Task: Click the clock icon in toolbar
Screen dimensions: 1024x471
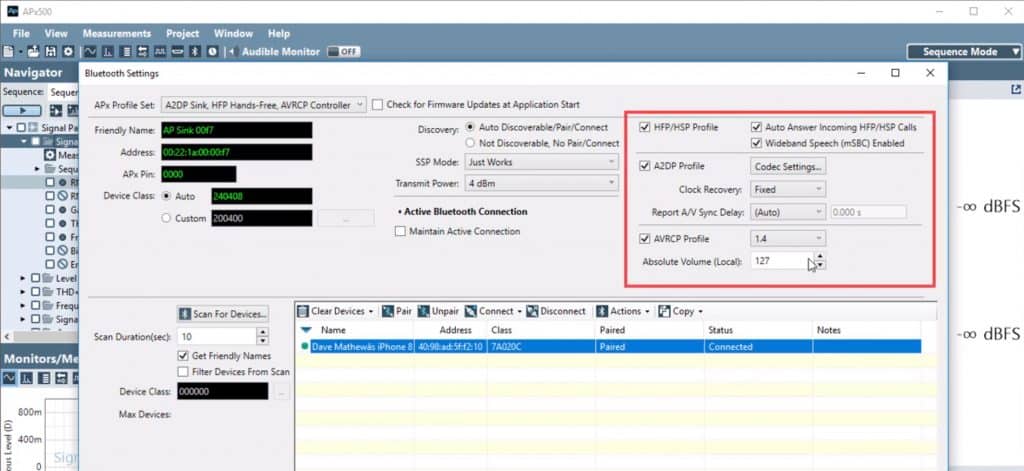Action: pos(211,51)
